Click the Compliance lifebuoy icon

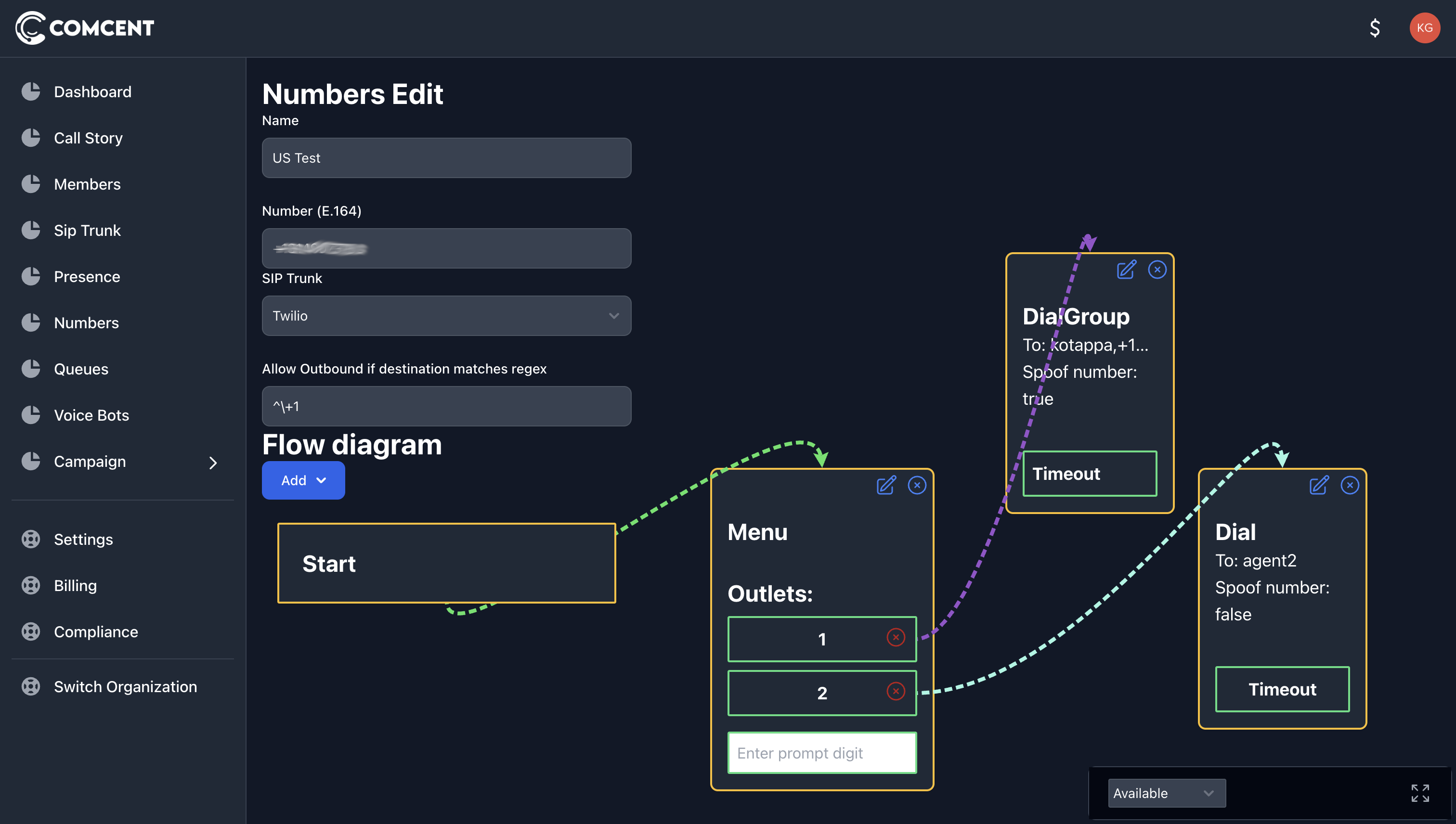31,631
